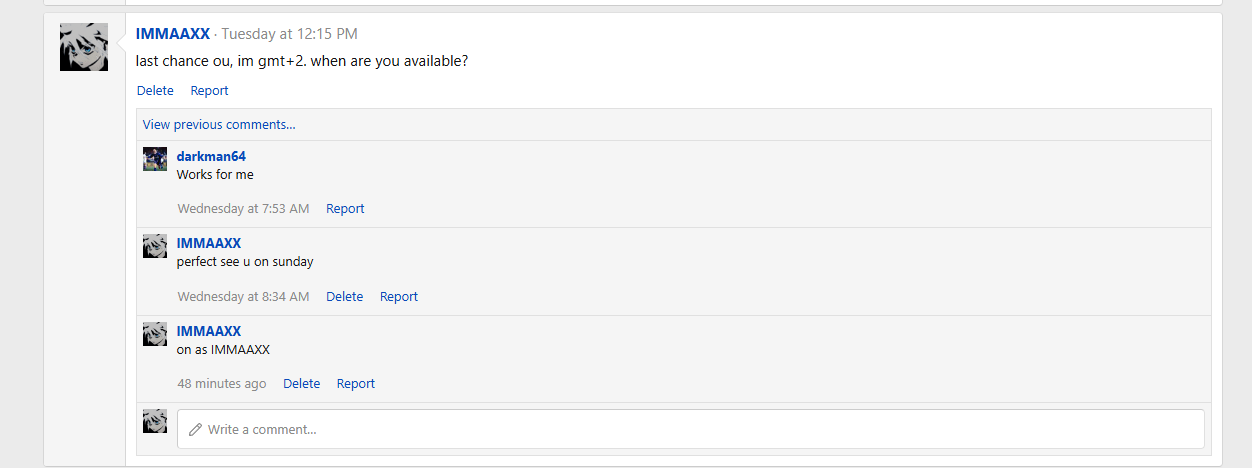Open IMMAAXX username on main post
This screenshot has height=468, width=1252.
(173, 34)
